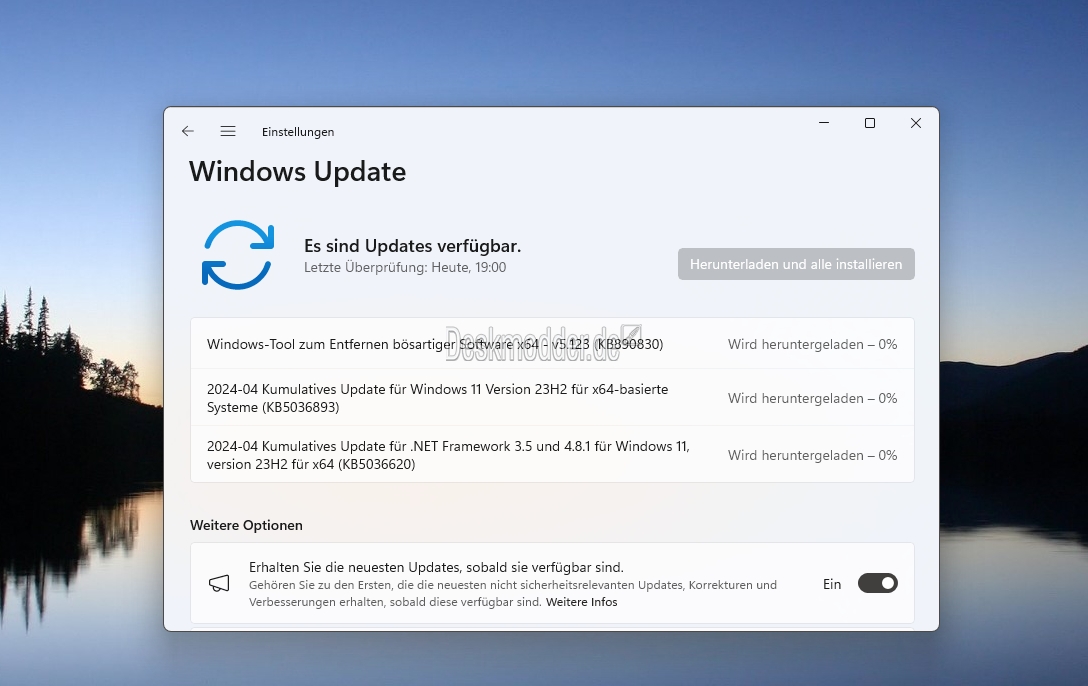Minimize the Einstellungen window
The width and height of the screenshot is (1088, 686).
coord(824,123)
